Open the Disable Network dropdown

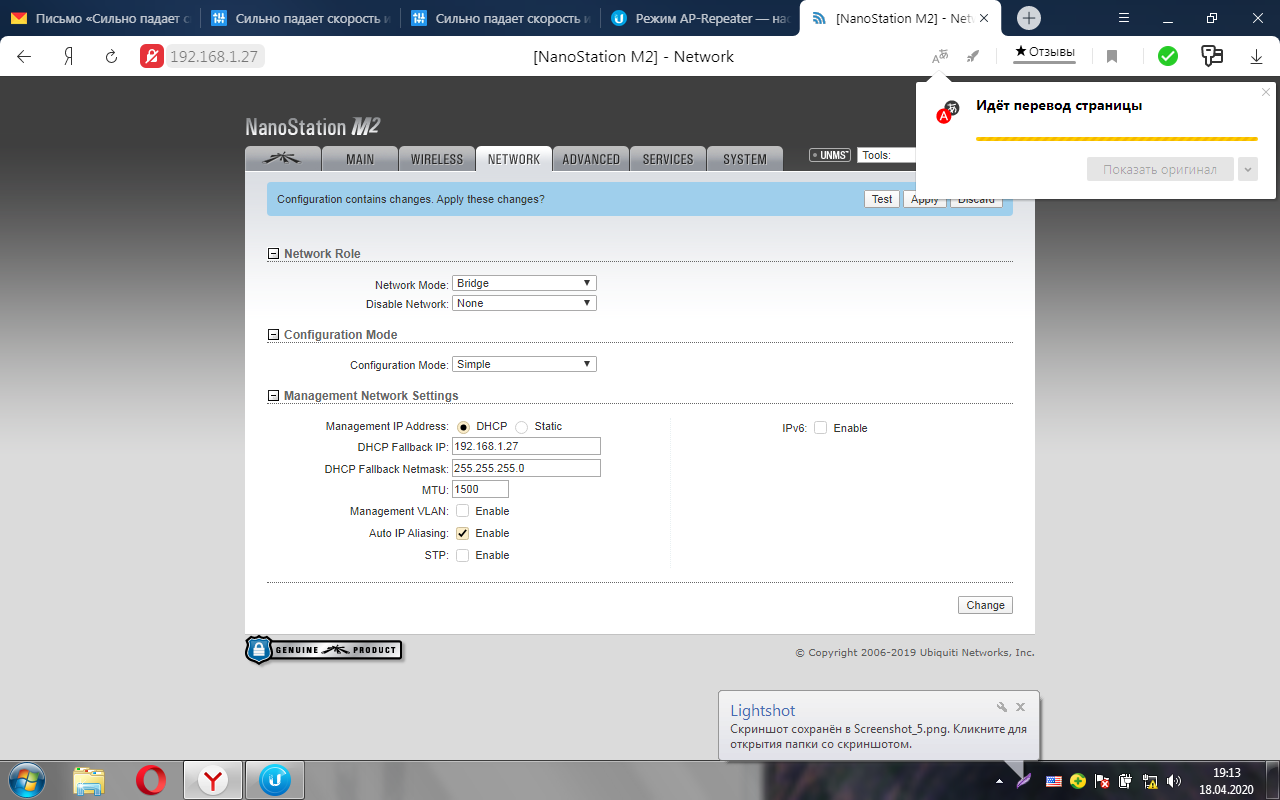(524, 303)
